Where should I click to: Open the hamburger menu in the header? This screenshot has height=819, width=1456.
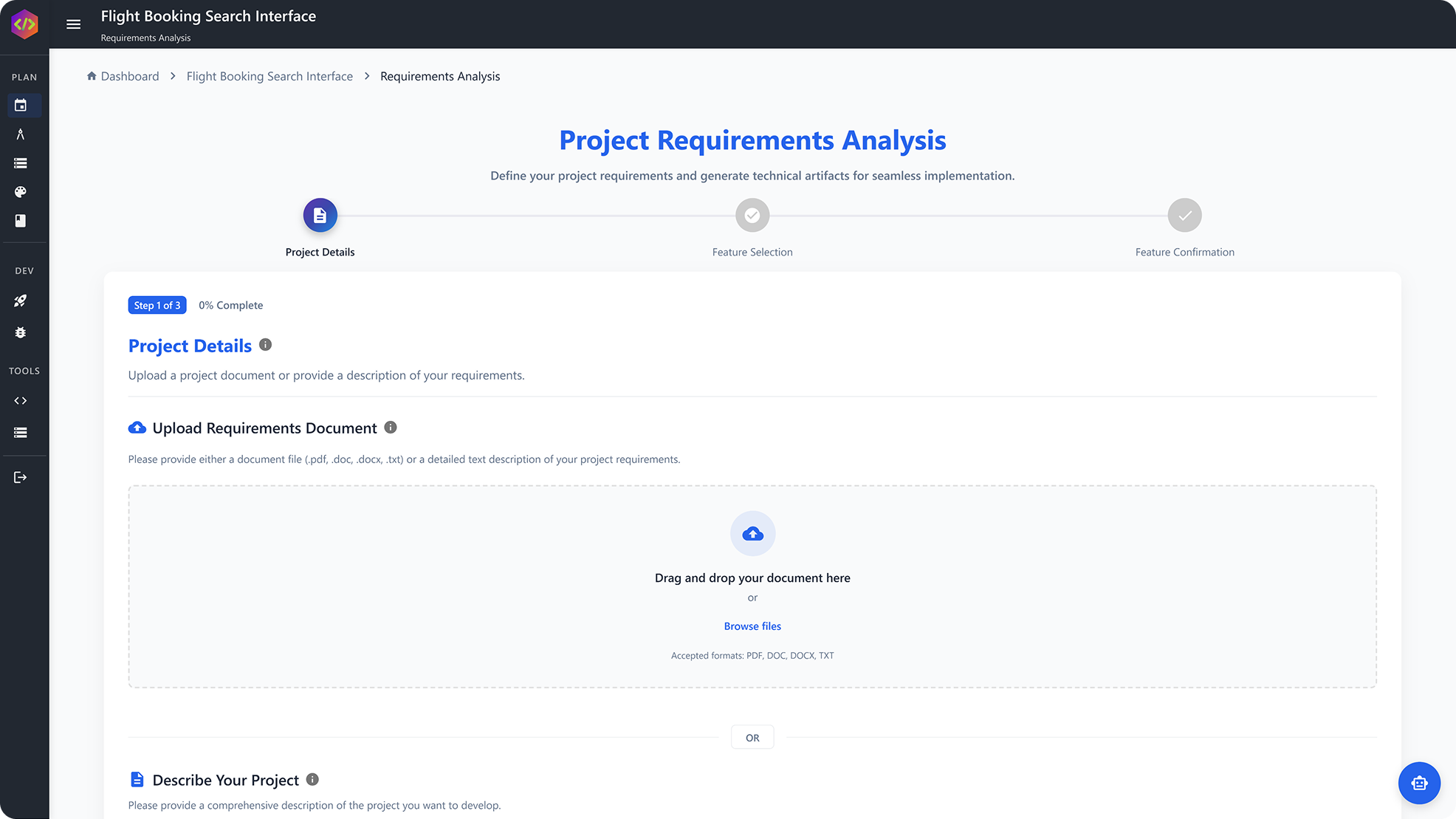pyautogui.click(x=73, y=24)
